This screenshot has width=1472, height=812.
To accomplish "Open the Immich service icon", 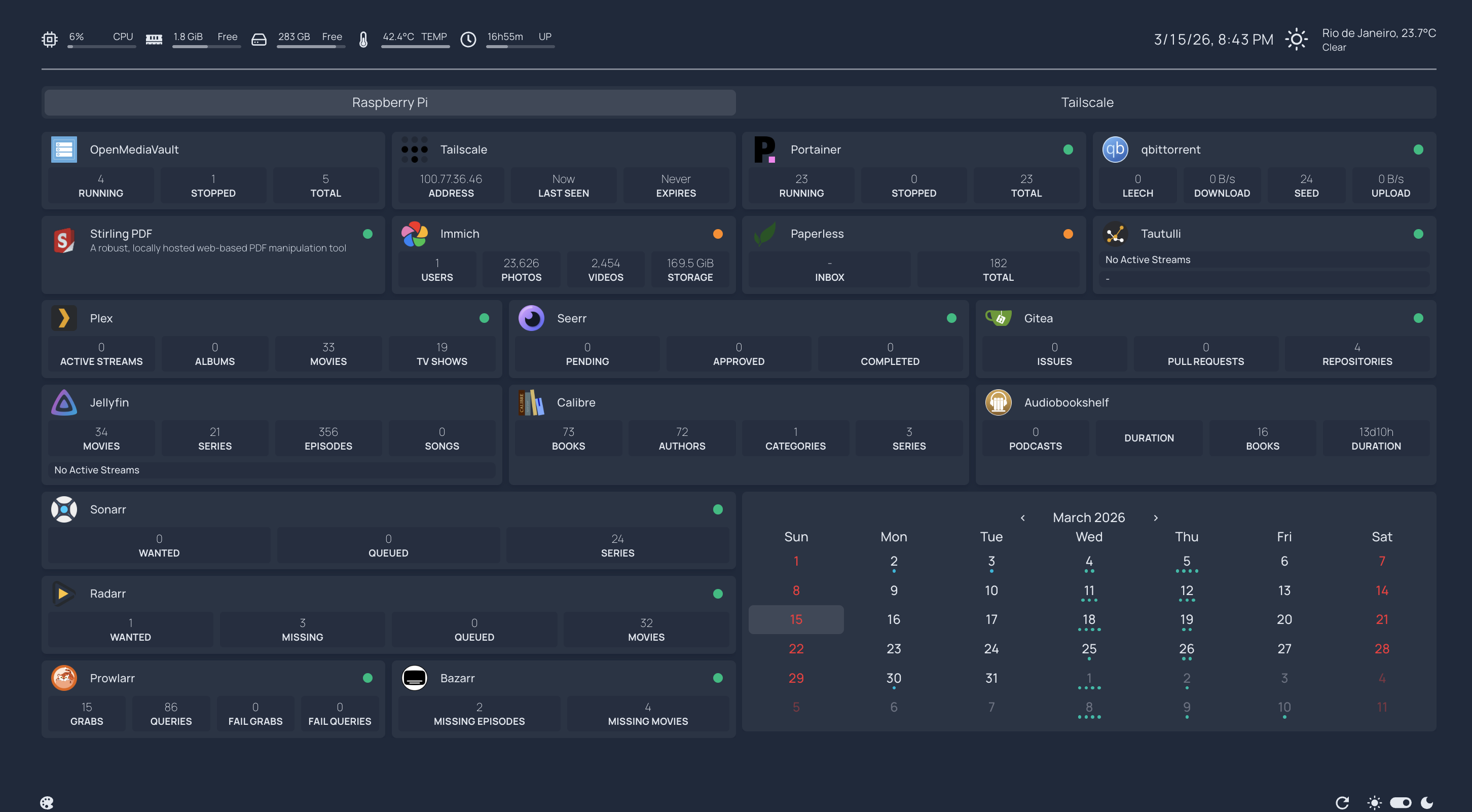I will [x=414, y=234].
